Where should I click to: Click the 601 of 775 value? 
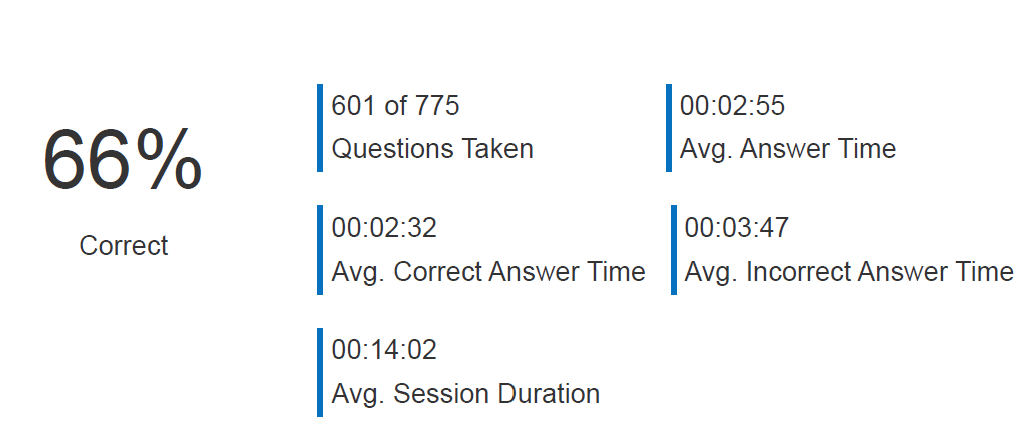[396, 106]
